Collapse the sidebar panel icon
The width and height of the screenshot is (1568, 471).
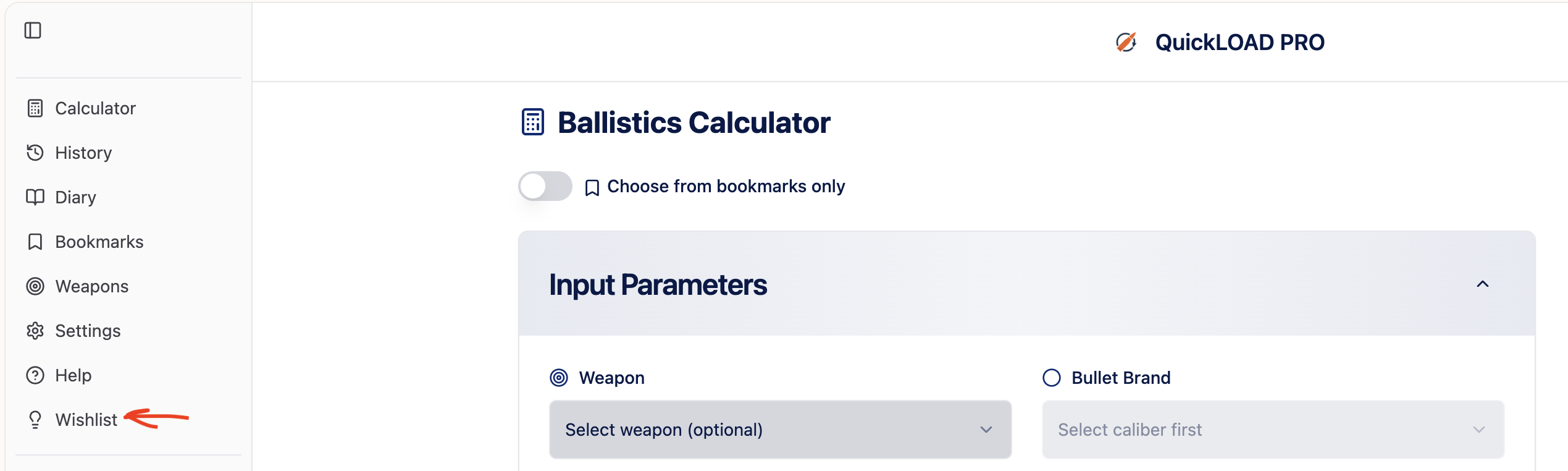33,30
